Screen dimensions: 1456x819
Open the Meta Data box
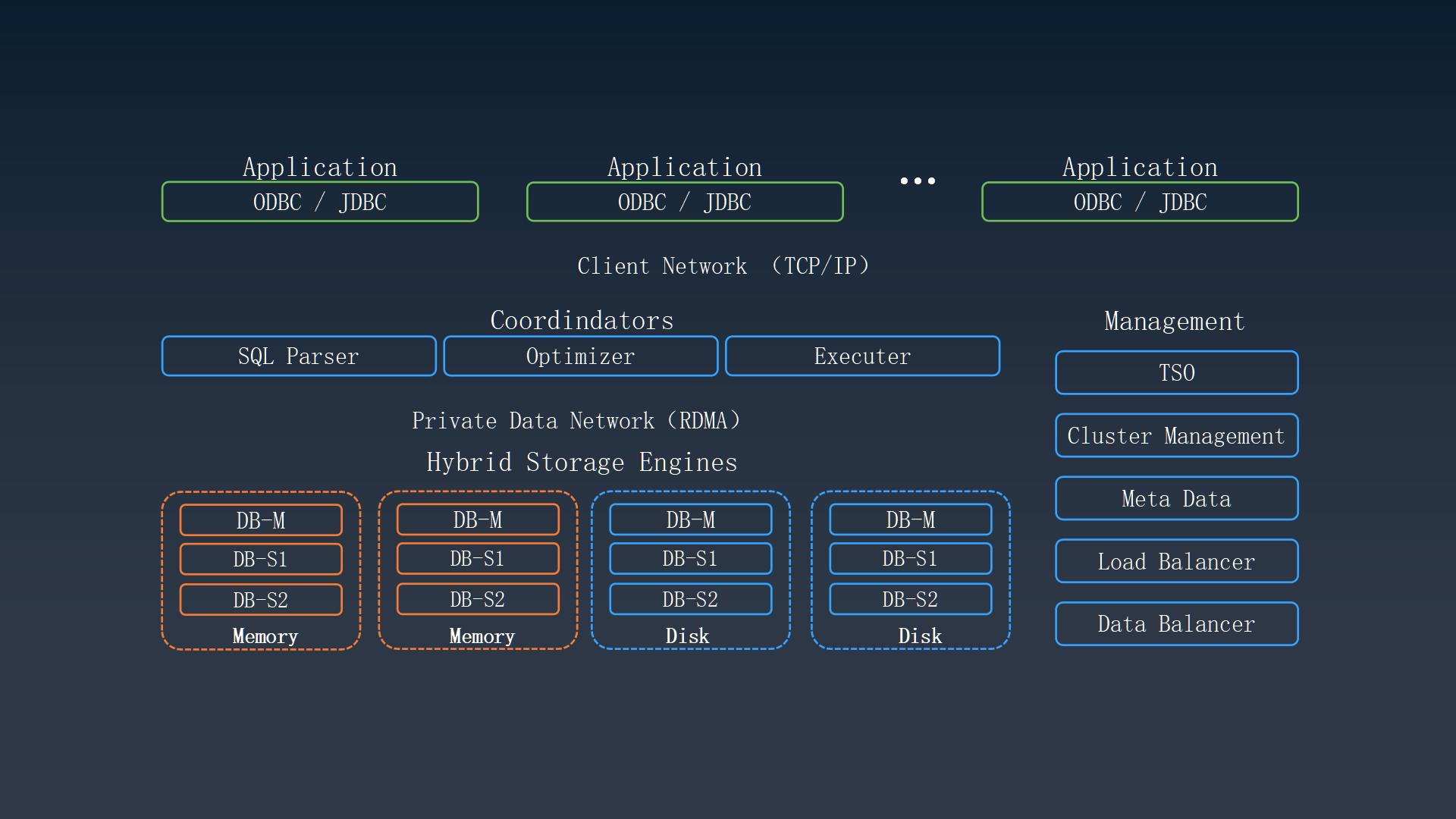(1176, 499)
